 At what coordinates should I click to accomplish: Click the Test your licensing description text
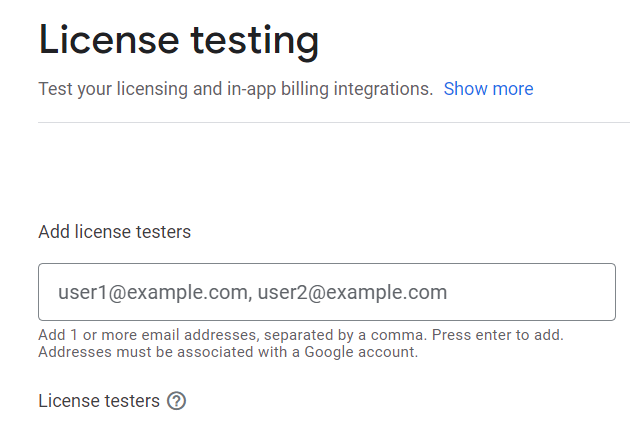click(x=235, y=89)
